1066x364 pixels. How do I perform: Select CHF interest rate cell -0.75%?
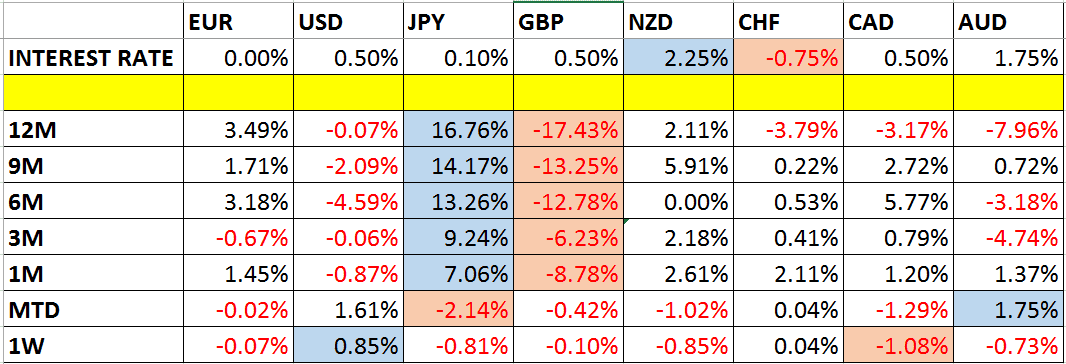(788, 59)
